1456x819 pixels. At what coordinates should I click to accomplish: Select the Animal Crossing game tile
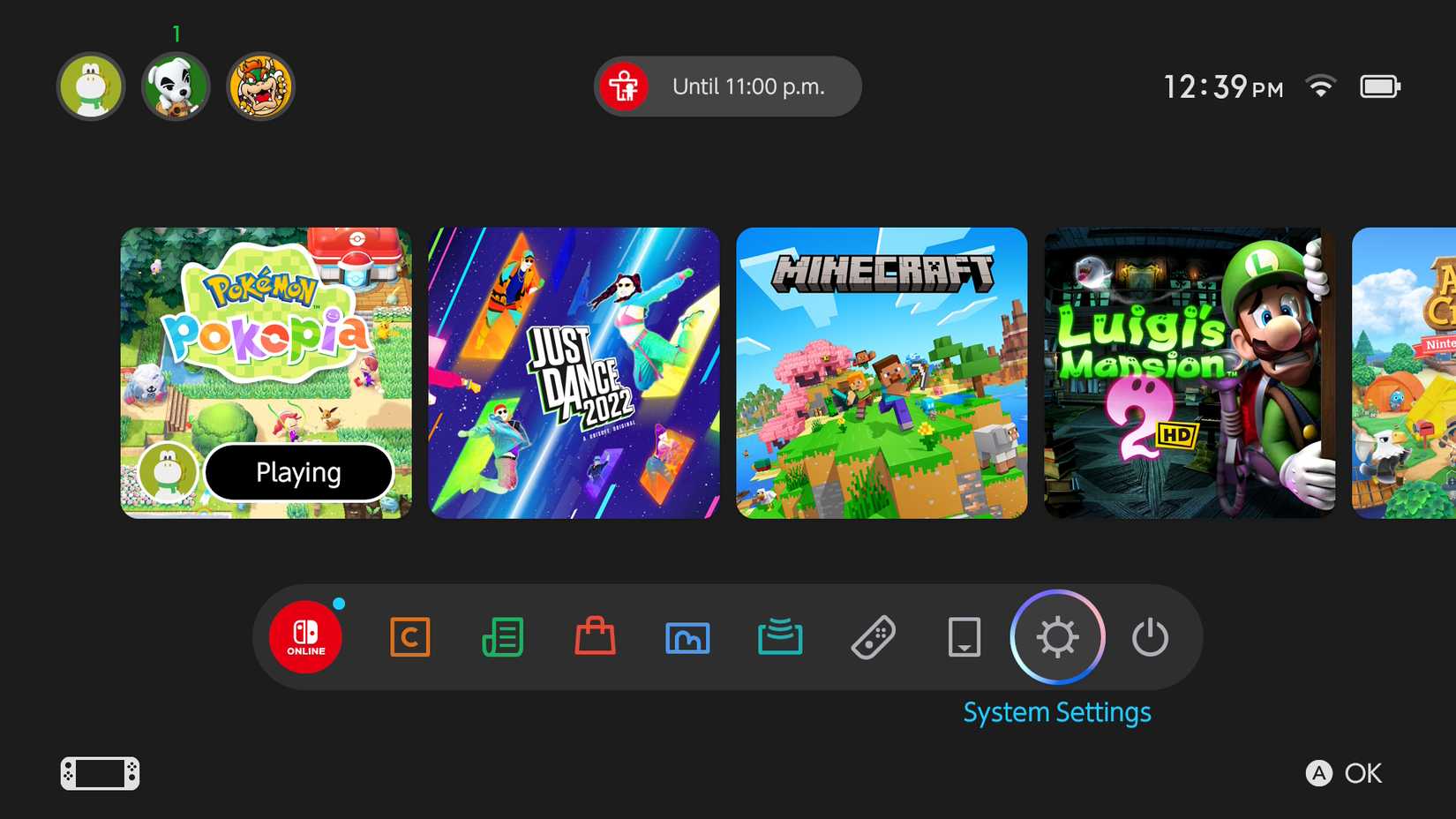(x=1404, y=373)
